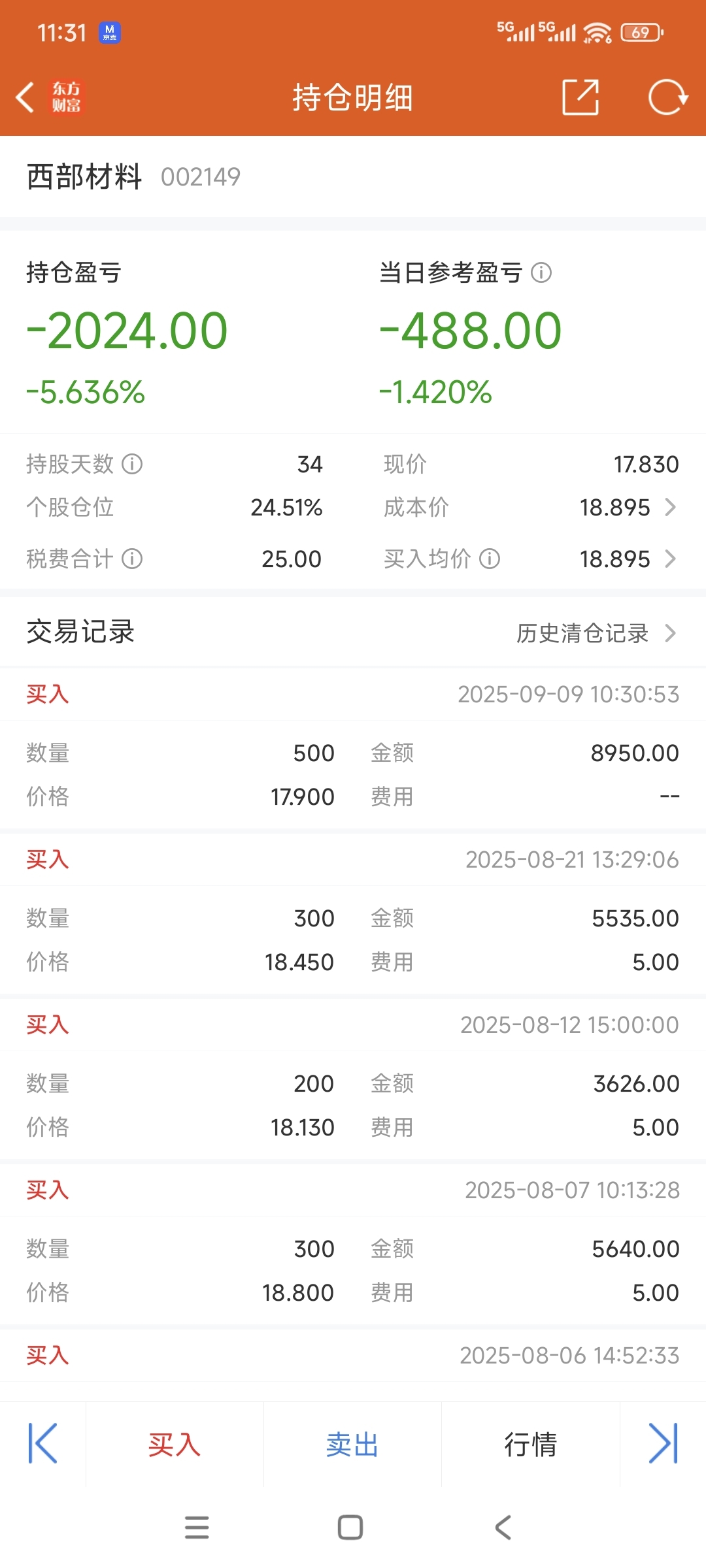
Task: Jump to next stock arrow icon
Action: coord(663,1444)
